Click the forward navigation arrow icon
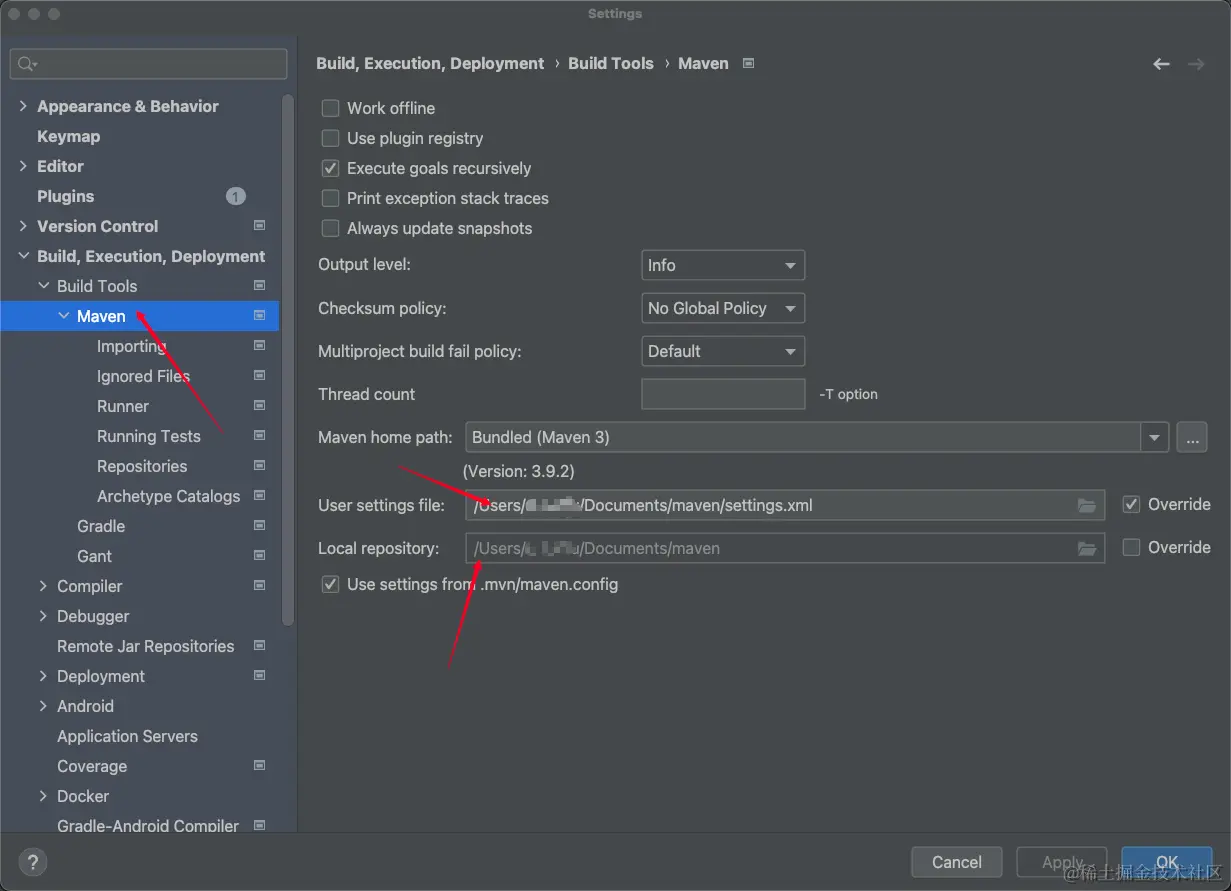The width and height of the screenshot is (1231, 891). click(x=1196, y=64)
